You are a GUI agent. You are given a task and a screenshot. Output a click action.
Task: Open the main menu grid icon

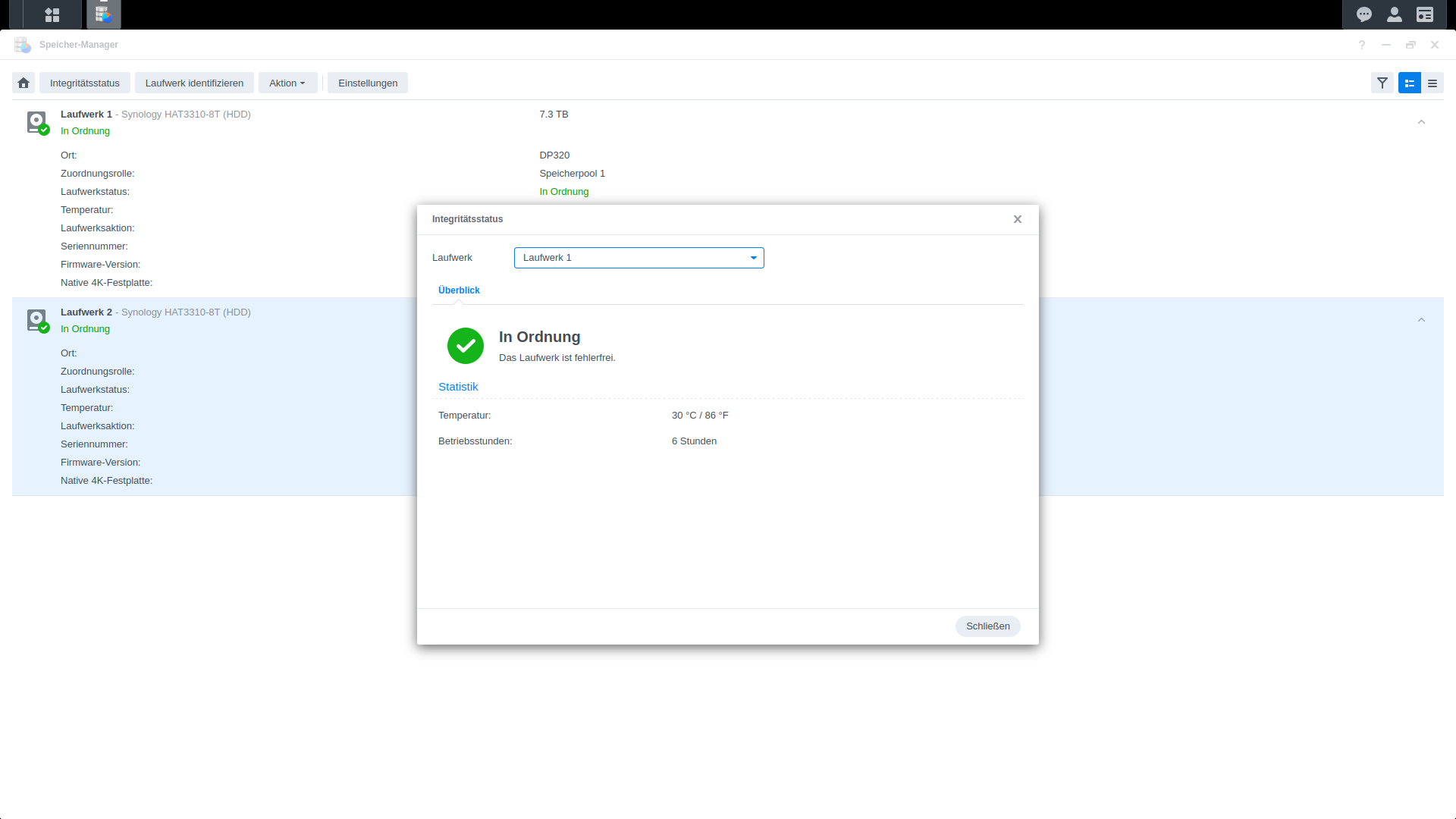click(52, 14)
